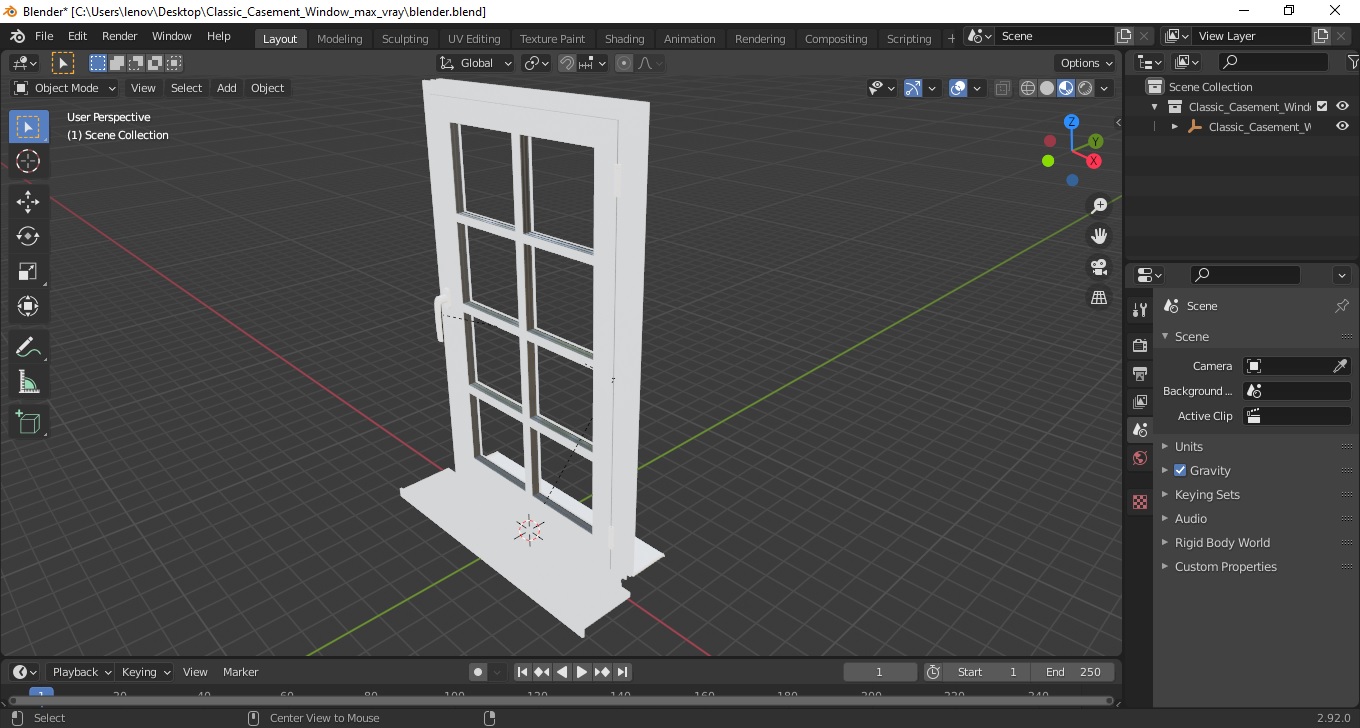Toggle exclude checkbox for Classic_Casement collection
The width and height of the screenshot is (1360, 728).
(1322, 106)
